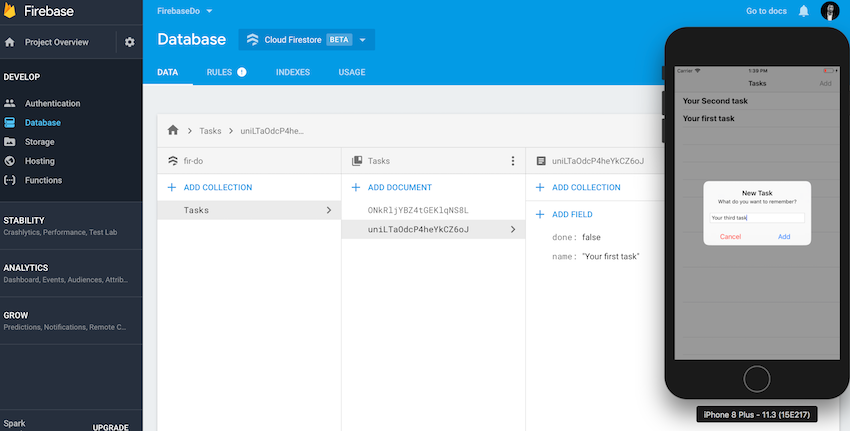Select document ONkRljYBZ4tGEKlqNS8L

[418, 210]
